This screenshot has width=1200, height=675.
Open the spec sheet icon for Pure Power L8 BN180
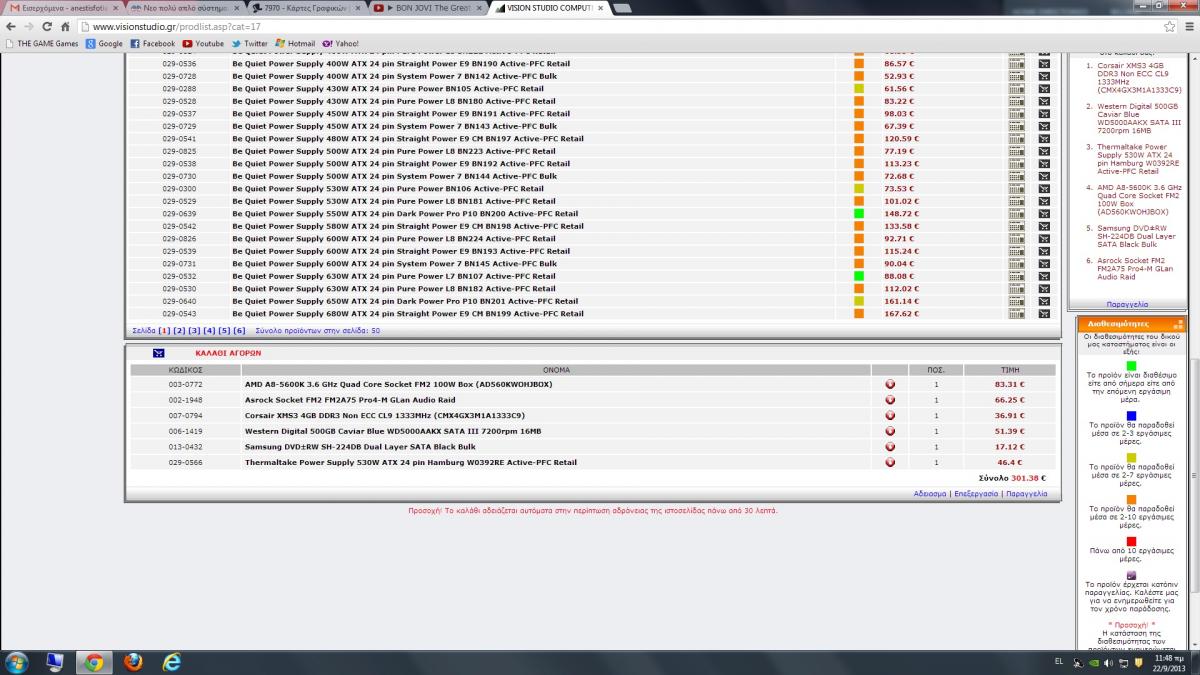pyautogui.click(x=1017, y=101)
